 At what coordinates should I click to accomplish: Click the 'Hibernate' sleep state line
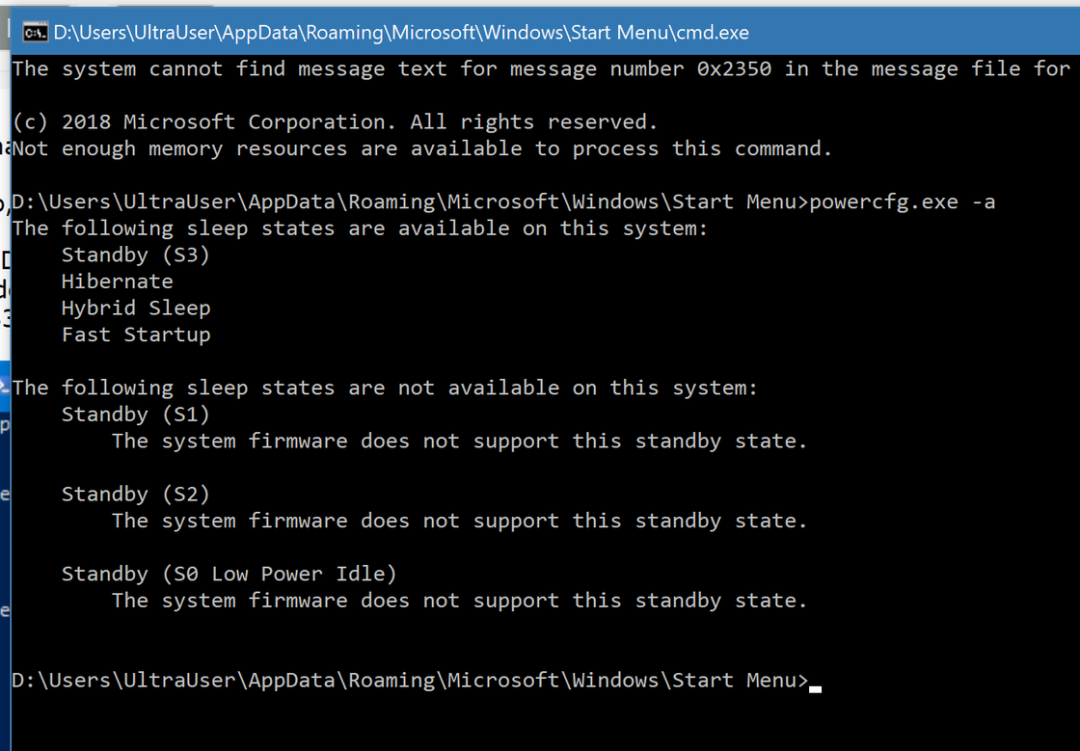coord(117,282)
